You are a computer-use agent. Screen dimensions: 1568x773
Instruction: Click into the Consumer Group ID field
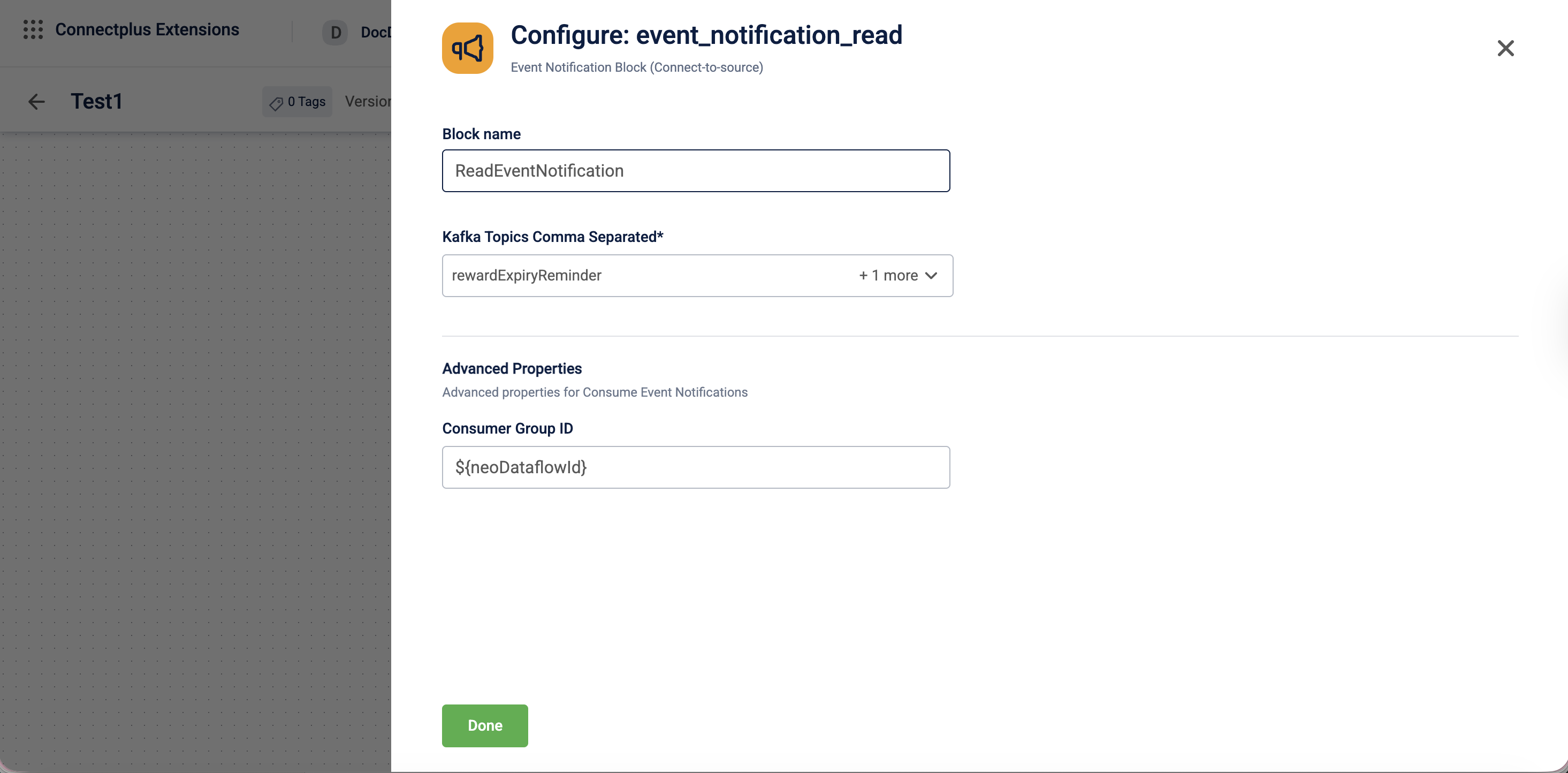pos(695,467)
